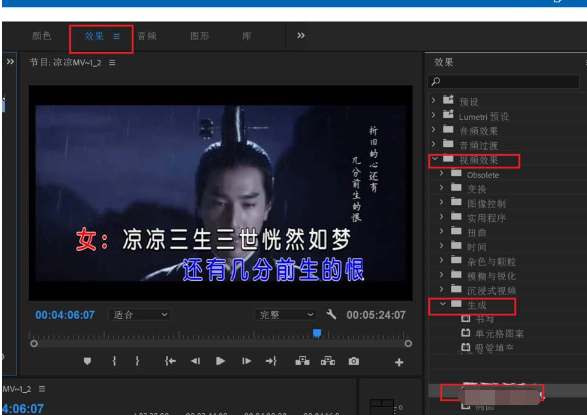Collapse the 生成 folder
The image size is (587, 415).
(x=442, y=304)
